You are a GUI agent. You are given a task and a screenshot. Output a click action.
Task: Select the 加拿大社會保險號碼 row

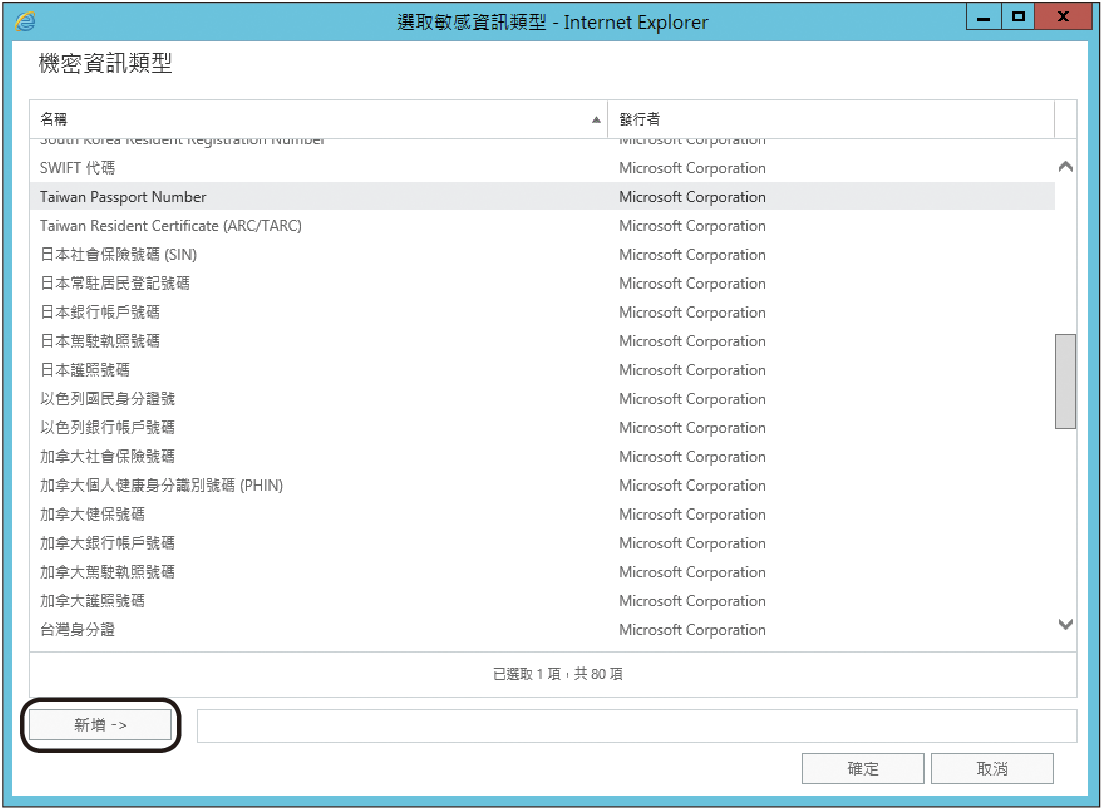pos(542,456)
